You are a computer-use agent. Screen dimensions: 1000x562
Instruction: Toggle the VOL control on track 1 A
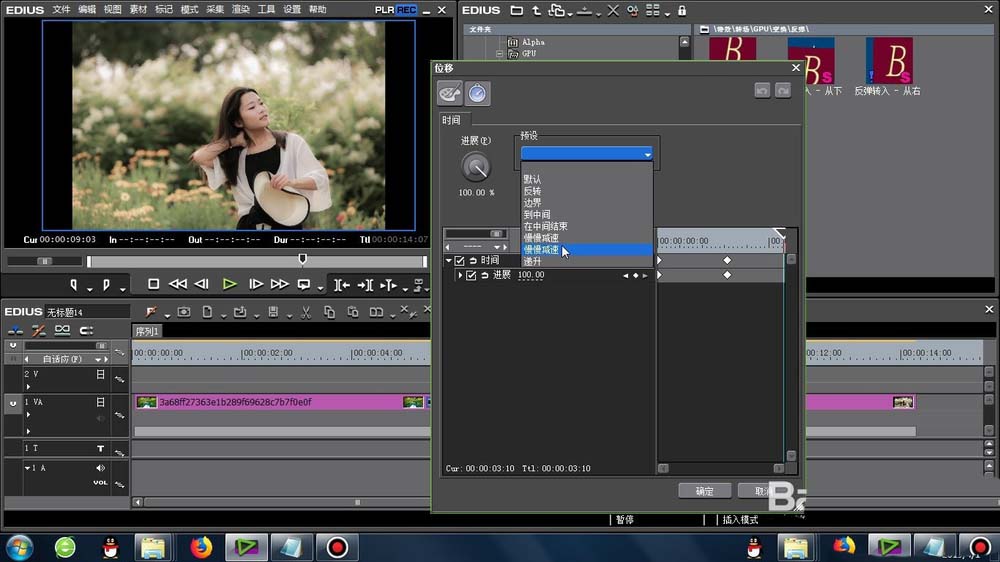100,482
